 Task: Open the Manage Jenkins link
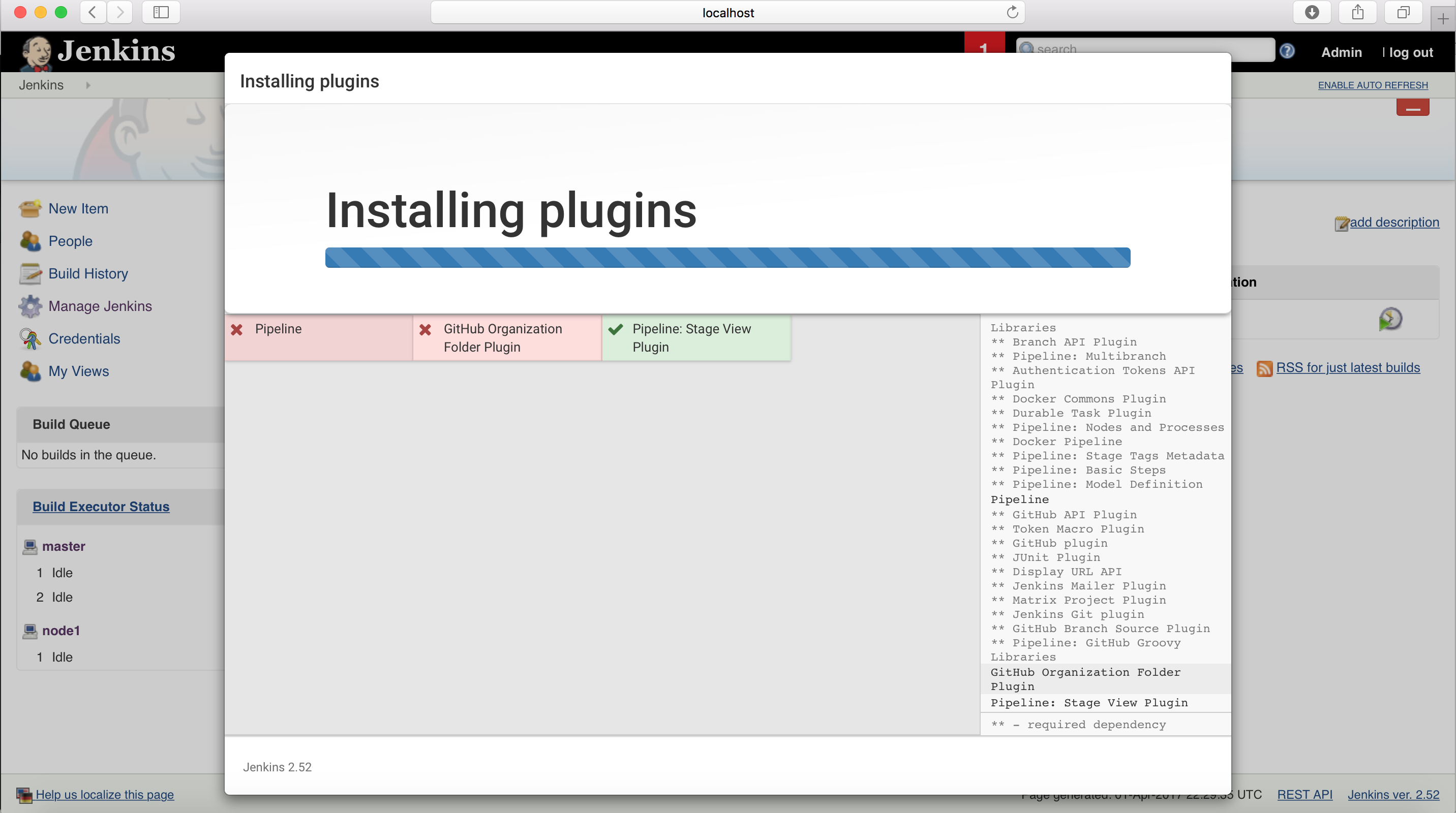pyautogui.click(x=101, y=306)
